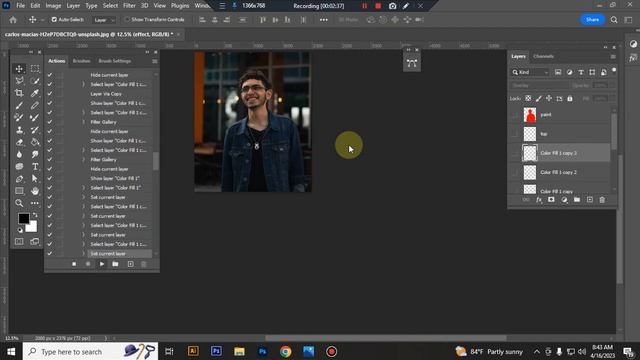The image size is (640, 360).
Task: Lock all with the padlock icon
Action: tap(570, 98)
